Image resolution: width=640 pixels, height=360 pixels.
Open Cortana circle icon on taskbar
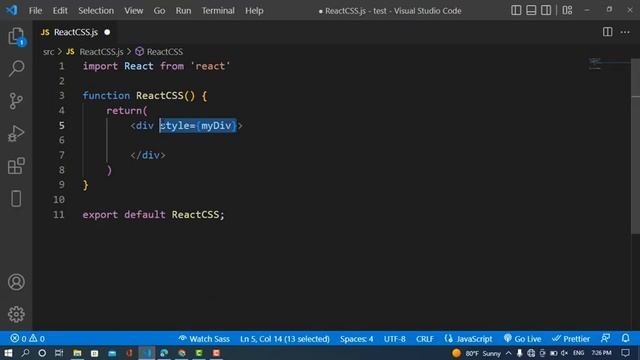[42, 353]
